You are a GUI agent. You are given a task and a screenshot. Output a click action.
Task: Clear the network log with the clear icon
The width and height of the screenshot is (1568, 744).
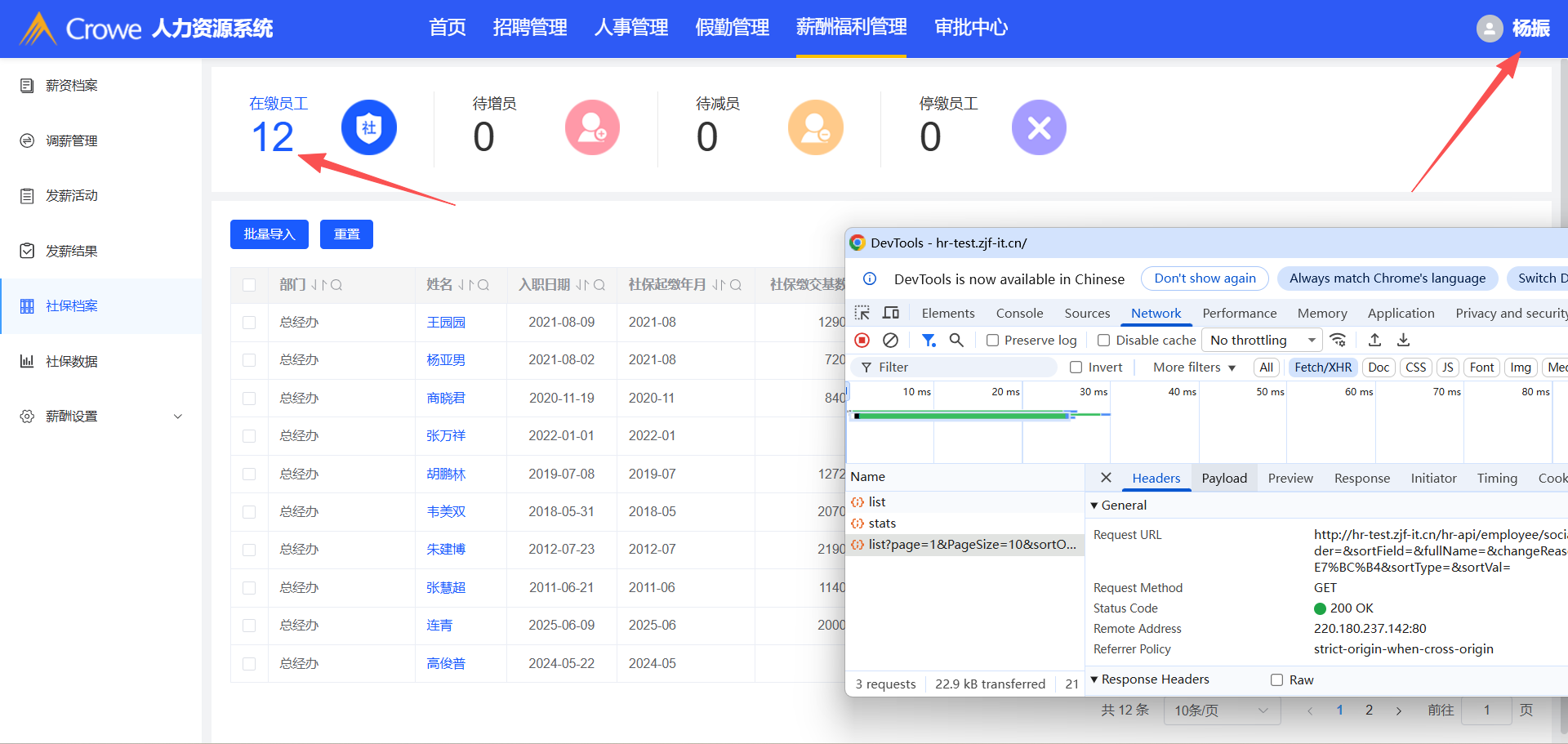point(891,340)
